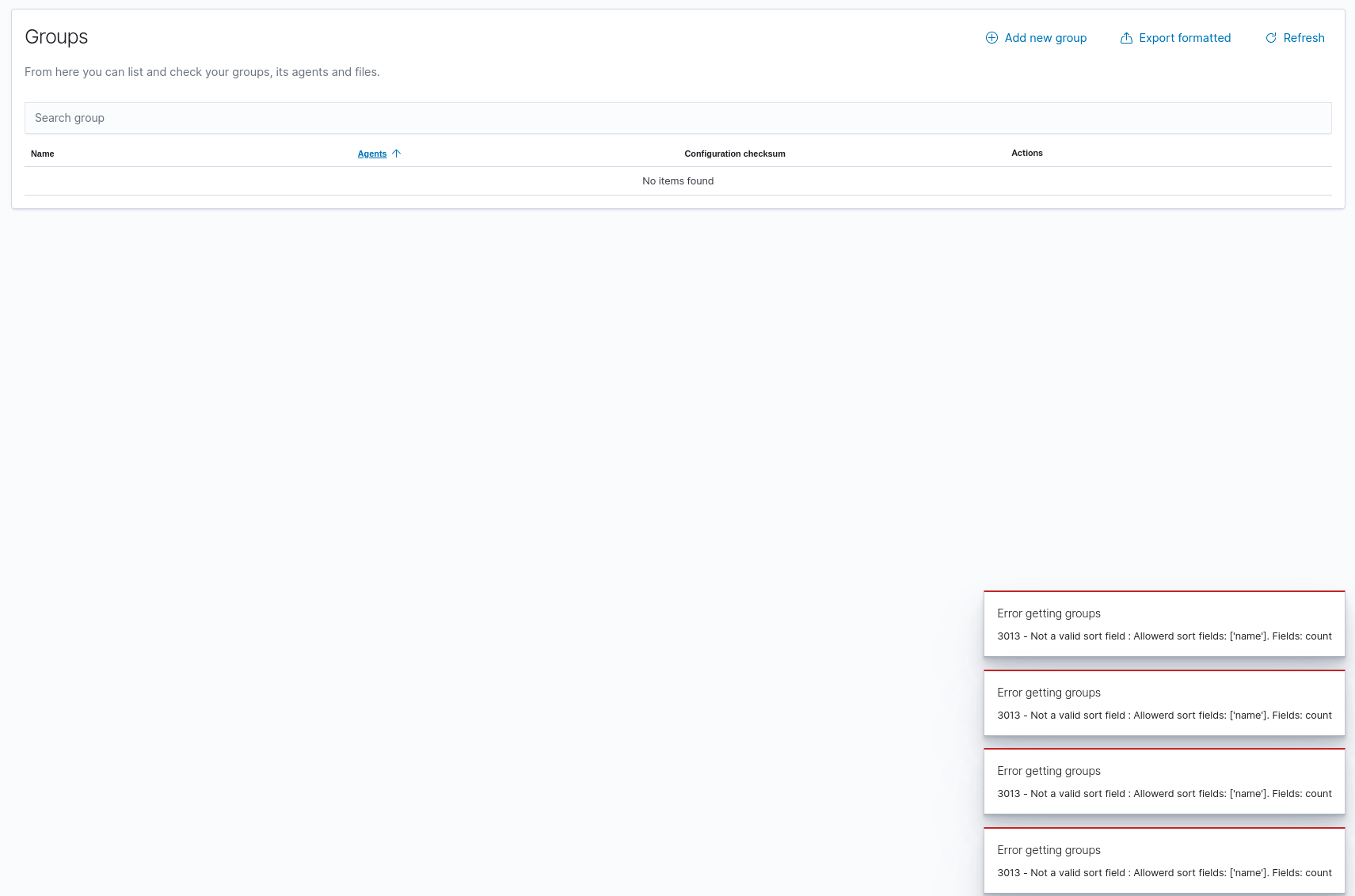
Task: Click Export formatted
Action: 1184,37
